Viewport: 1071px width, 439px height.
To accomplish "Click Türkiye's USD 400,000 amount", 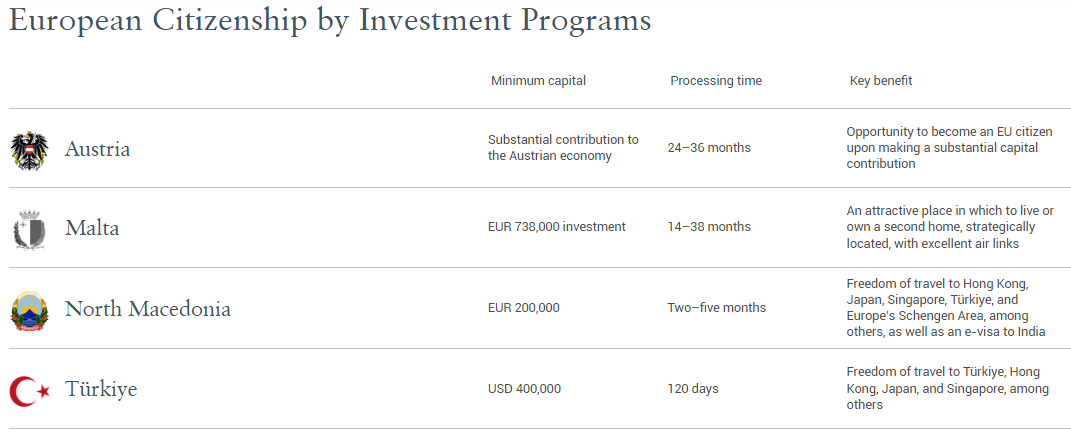I will 524,389.
